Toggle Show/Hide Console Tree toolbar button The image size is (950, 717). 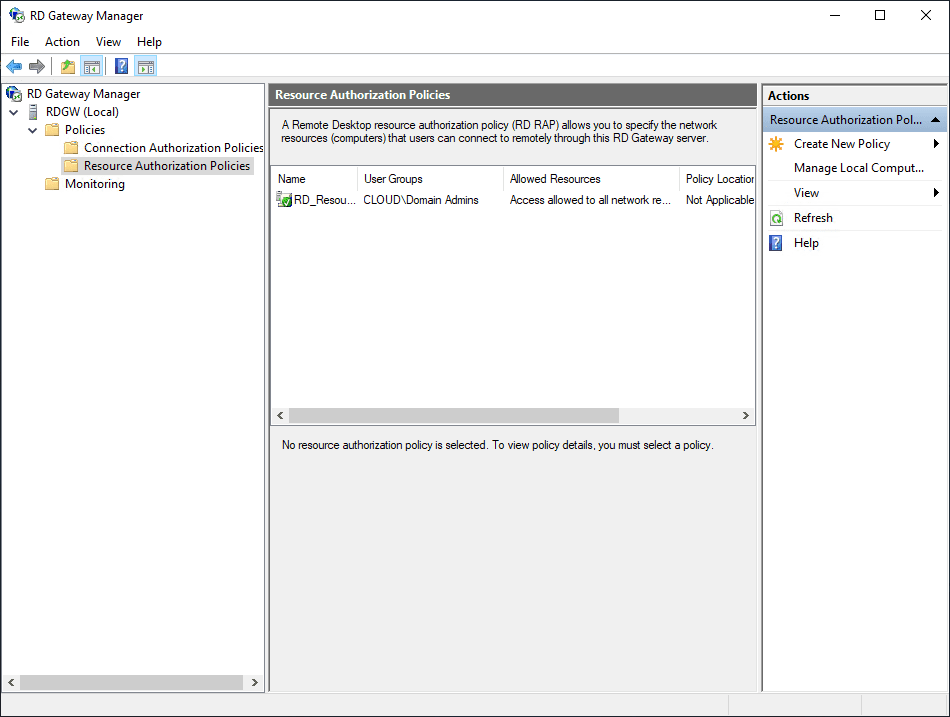pos(92,67)
